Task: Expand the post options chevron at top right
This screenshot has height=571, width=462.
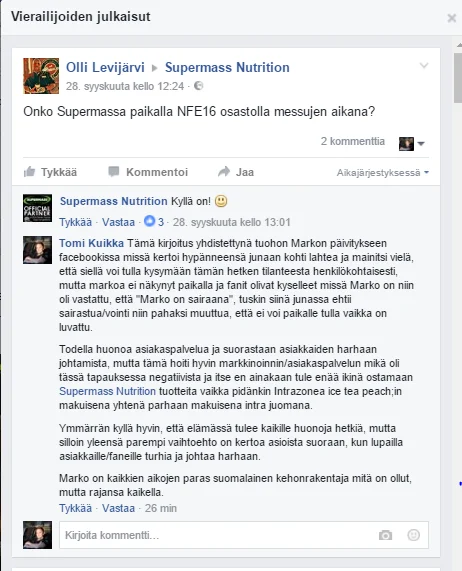Action: click(x=424, y=66)
